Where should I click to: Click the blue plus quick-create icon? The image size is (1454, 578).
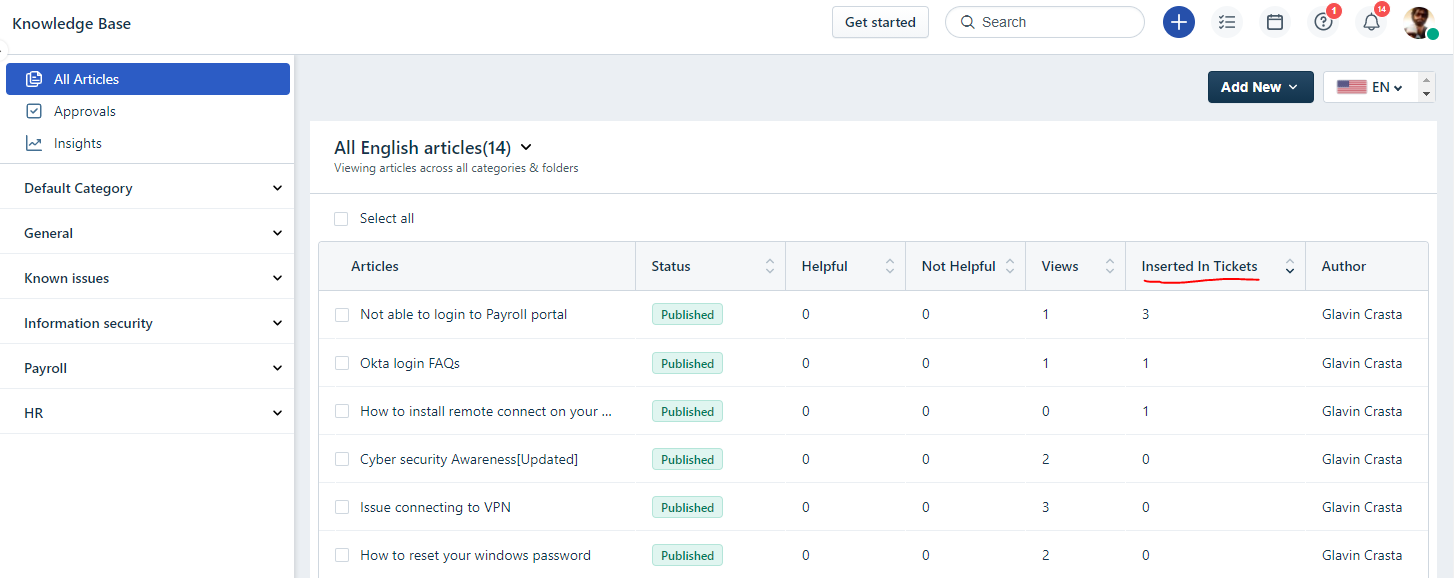(x=1179, y=22)
